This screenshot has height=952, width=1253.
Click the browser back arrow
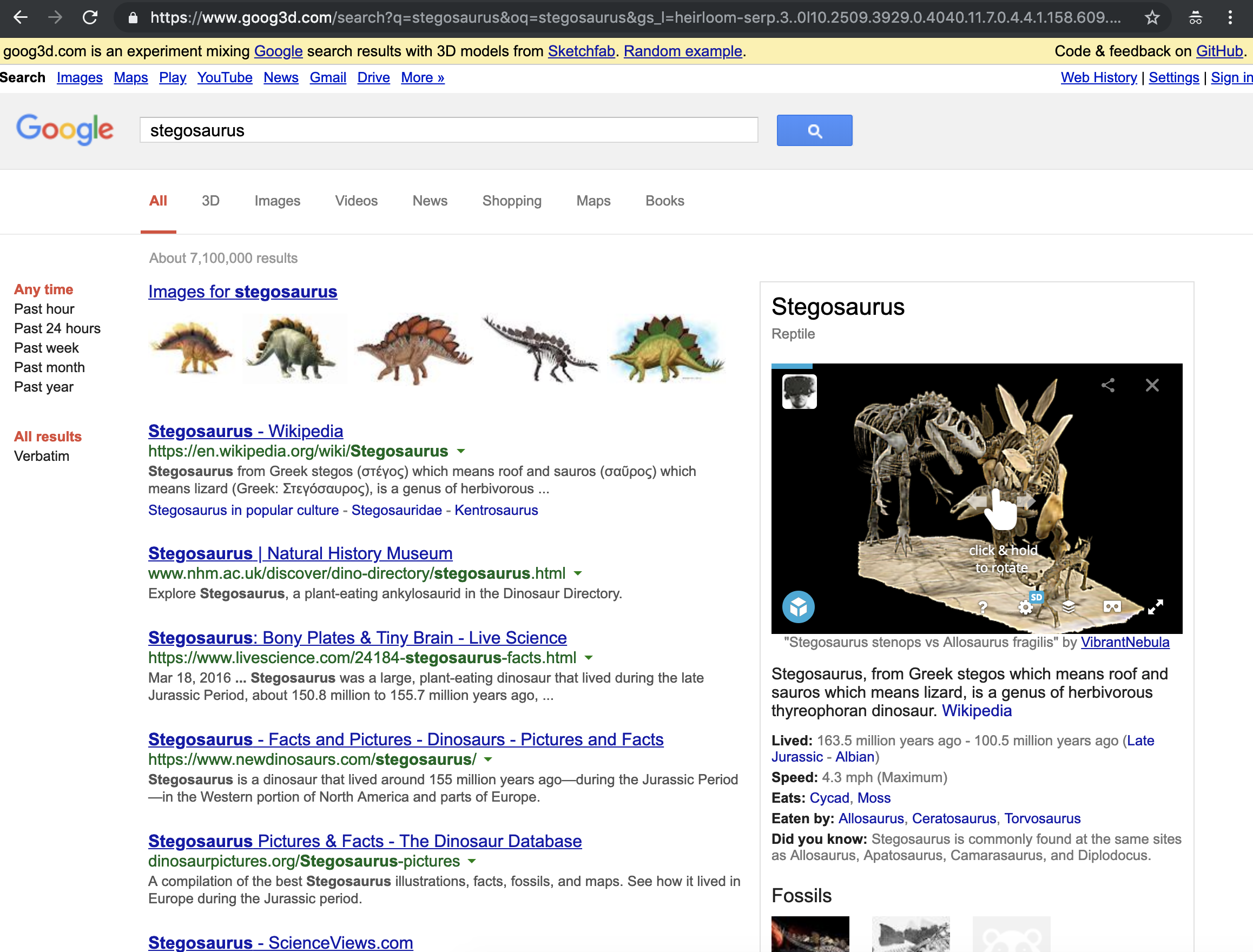click(x=21, y=17)
